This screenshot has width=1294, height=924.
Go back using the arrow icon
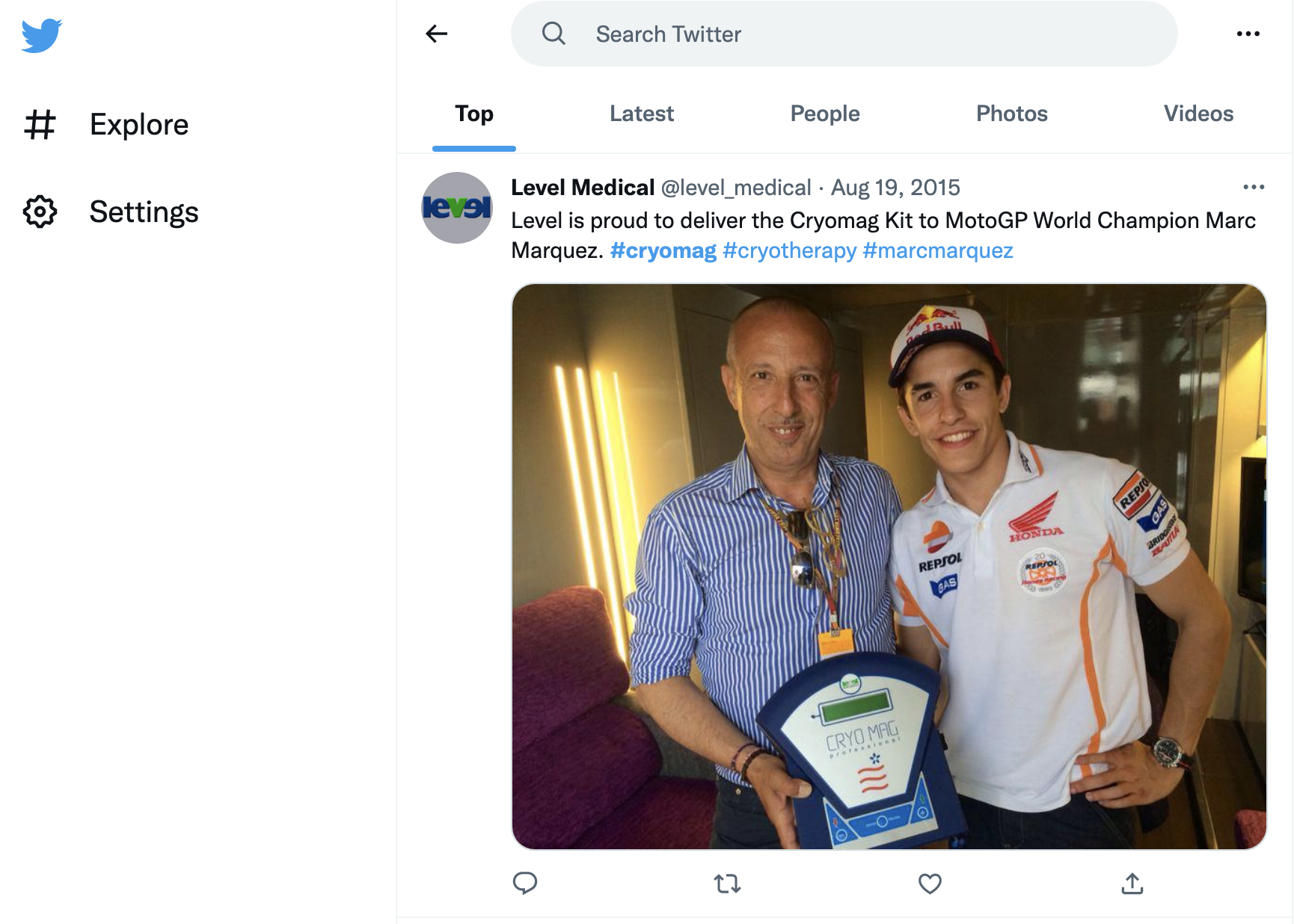[437, 33]
